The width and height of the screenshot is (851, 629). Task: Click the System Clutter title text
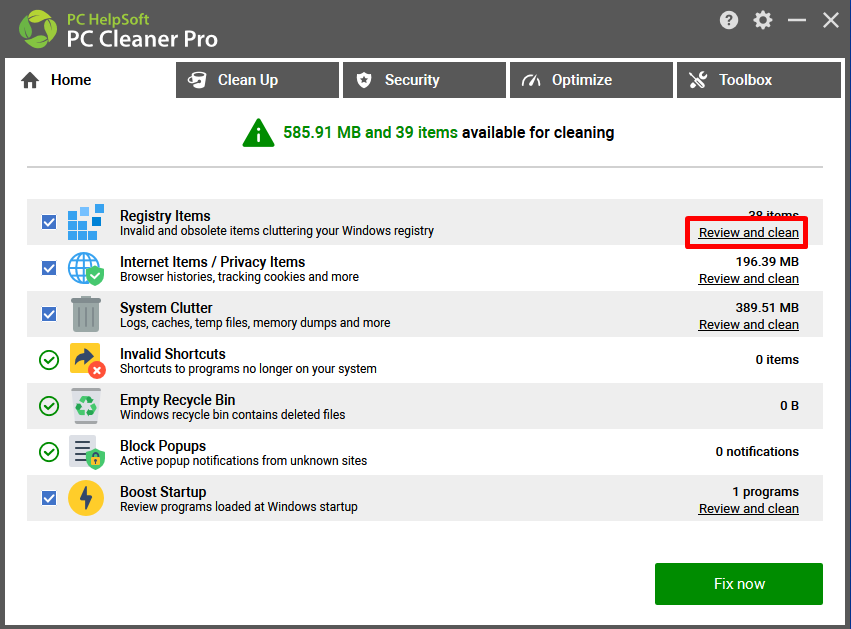(x=166, y=308)
